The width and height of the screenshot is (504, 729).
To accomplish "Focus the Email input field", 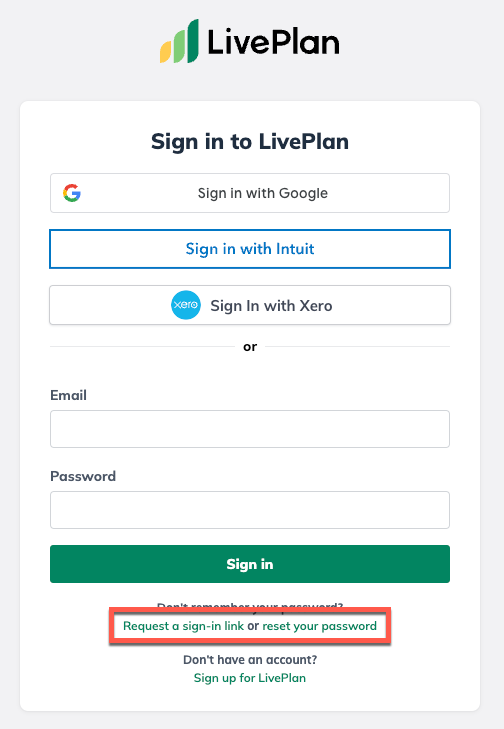I will [x=250, y=429].
